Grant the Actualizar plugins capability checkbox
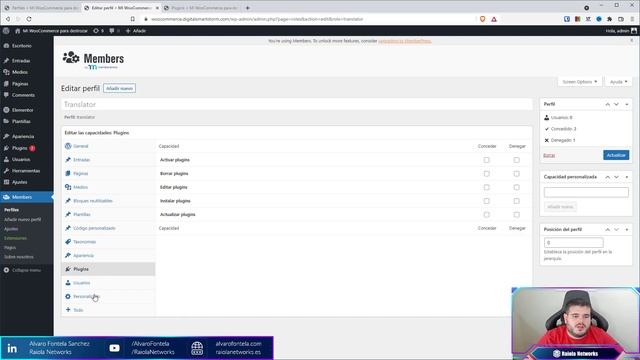This screenshot has width=640, height=360. [487, 215]
